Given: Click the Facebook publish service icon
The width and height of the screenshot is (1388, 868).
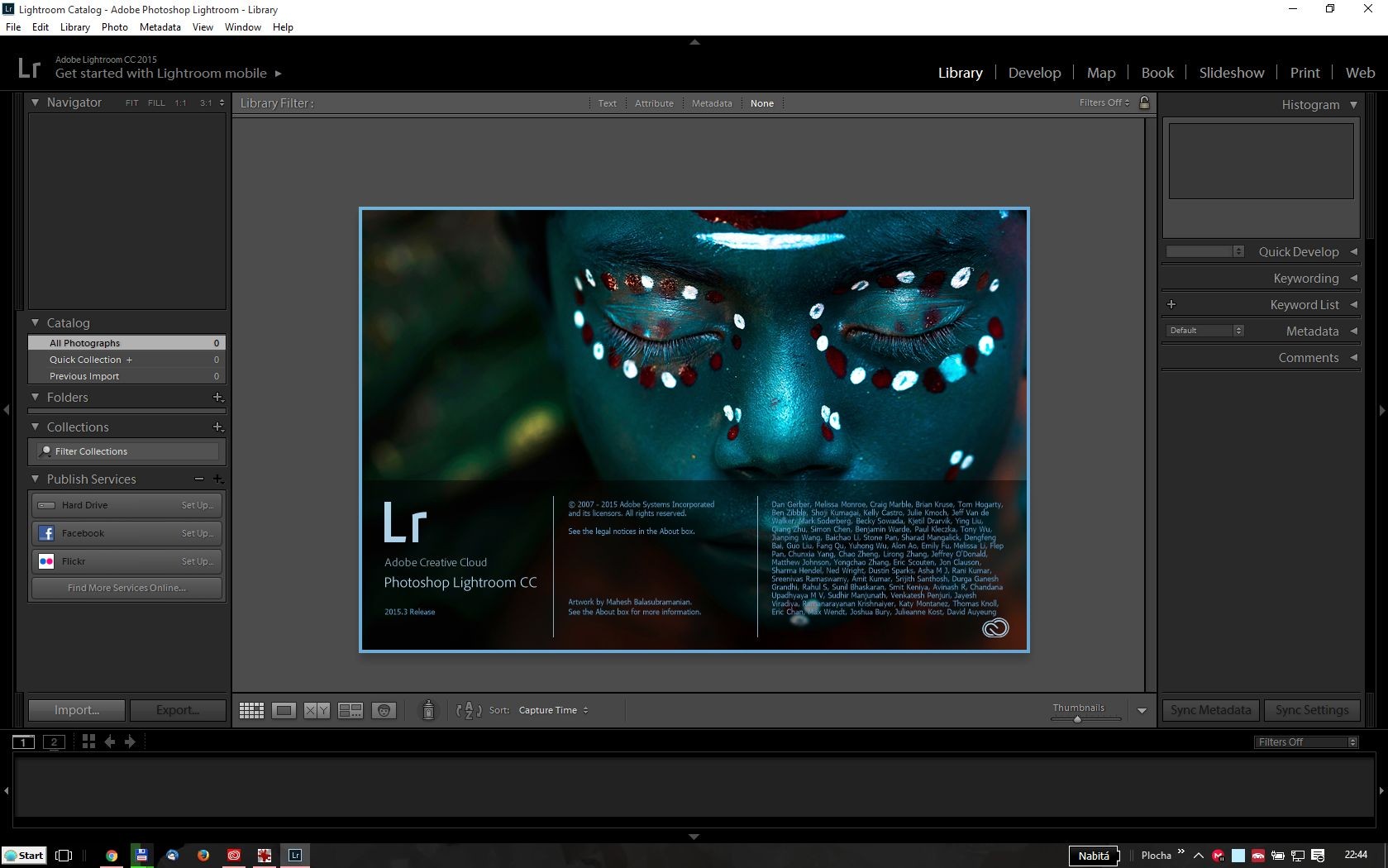Looking at the screenshot, I should click(x=46, y=533).
